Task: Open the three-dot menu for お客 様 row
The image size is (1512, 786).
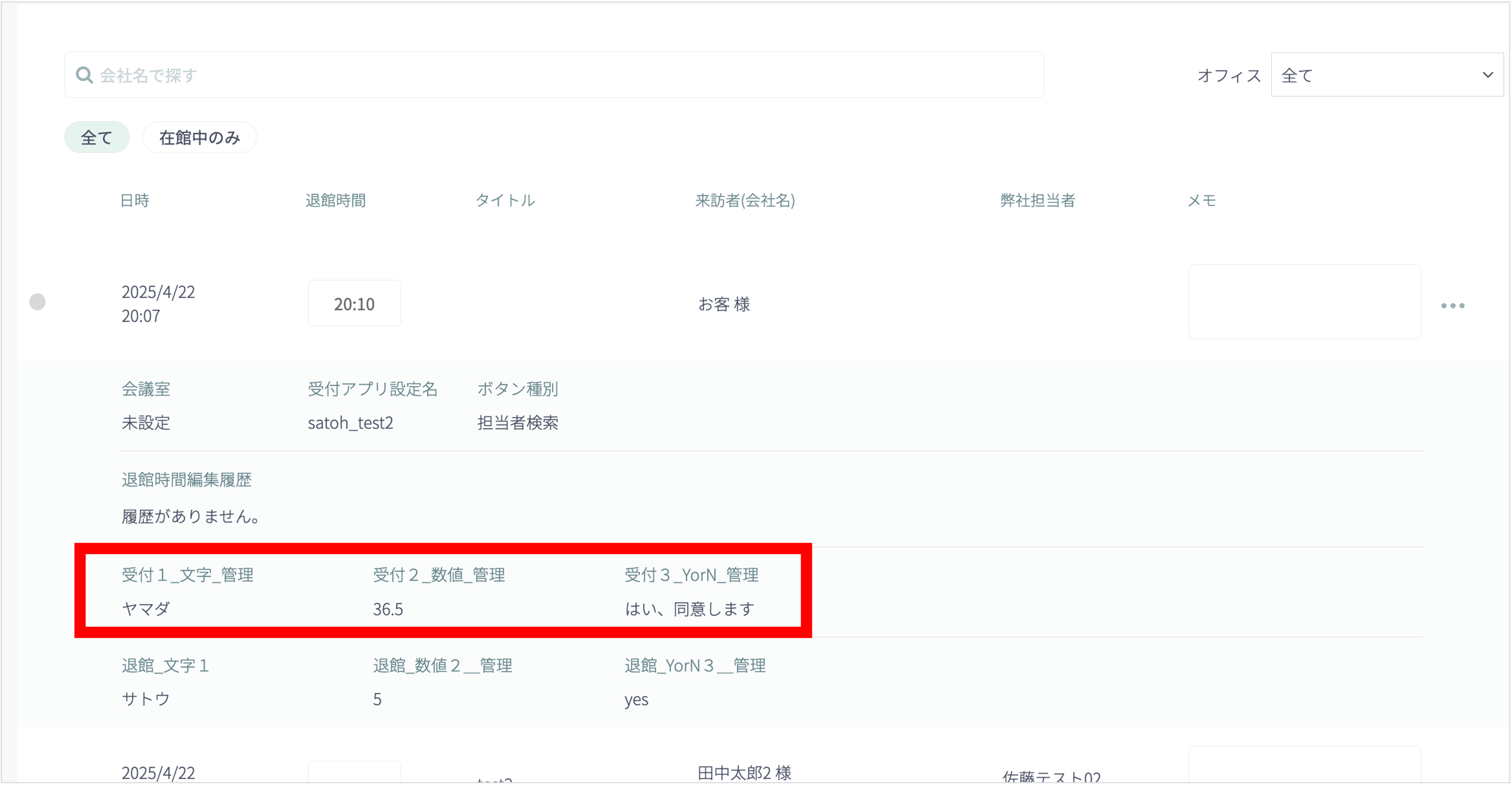Action: [x=1452, y=305]
